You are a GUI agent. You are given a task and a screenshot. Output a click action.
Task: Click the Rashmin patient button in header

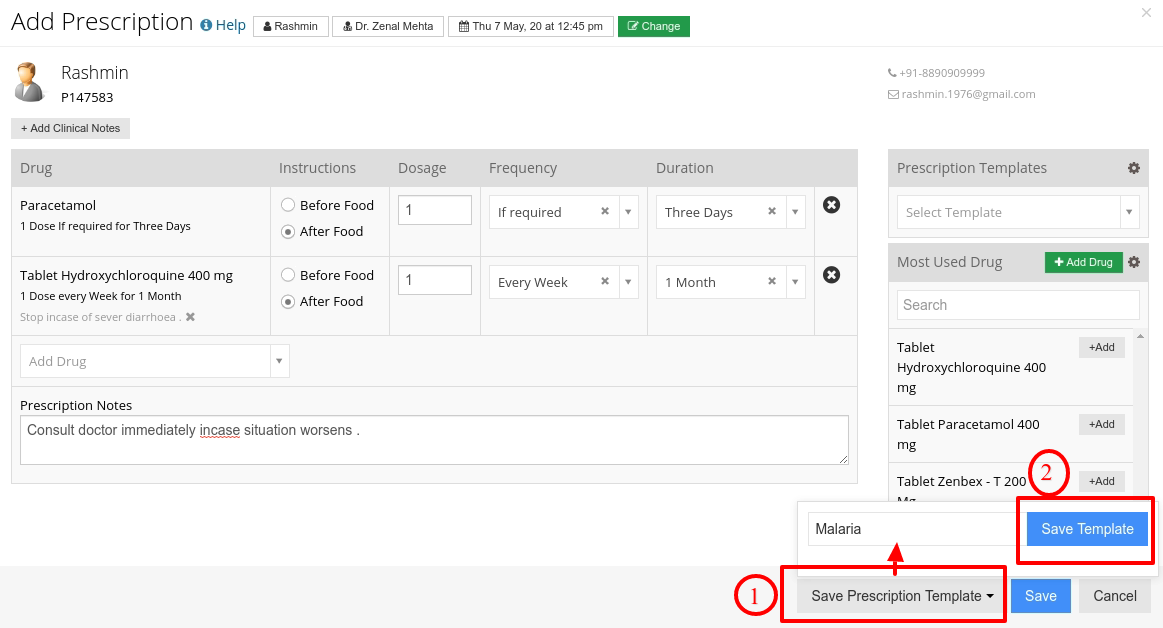click(x=291, y=26)
